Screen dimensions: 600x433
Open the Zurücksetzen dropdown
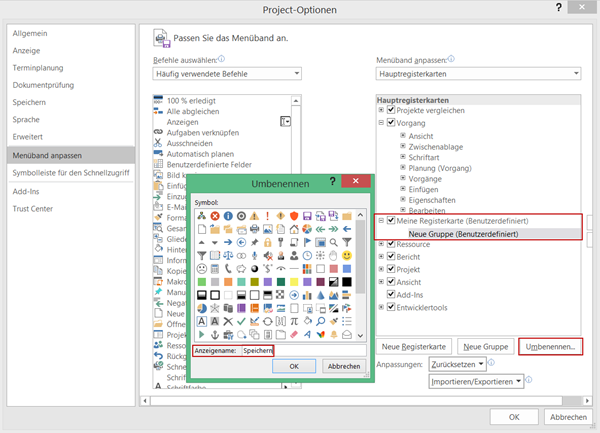click(x=453, y=365)
